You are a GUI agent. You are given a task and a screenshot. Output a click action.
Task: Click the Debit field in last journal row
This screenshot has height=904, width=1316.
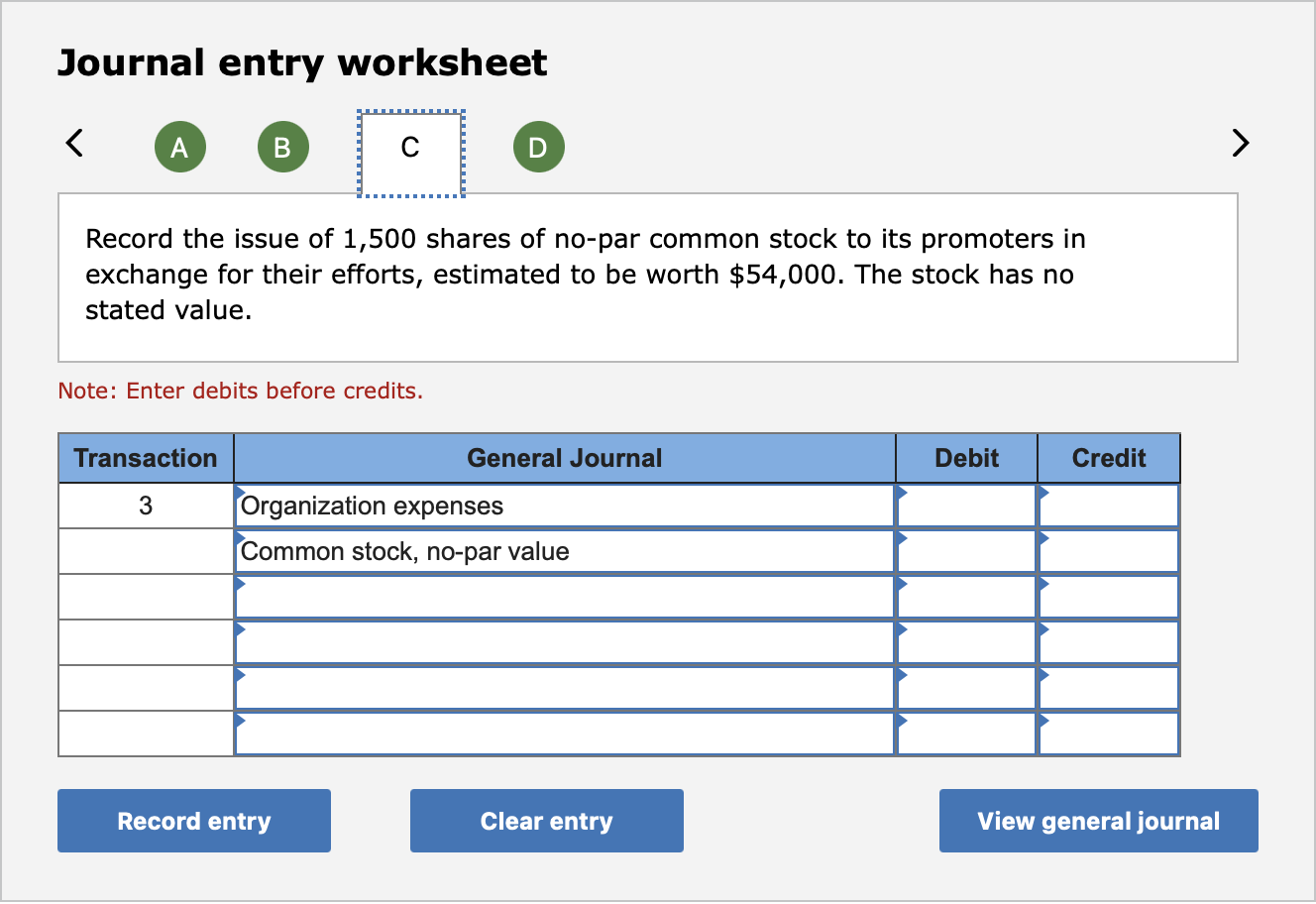click(967, 734)
